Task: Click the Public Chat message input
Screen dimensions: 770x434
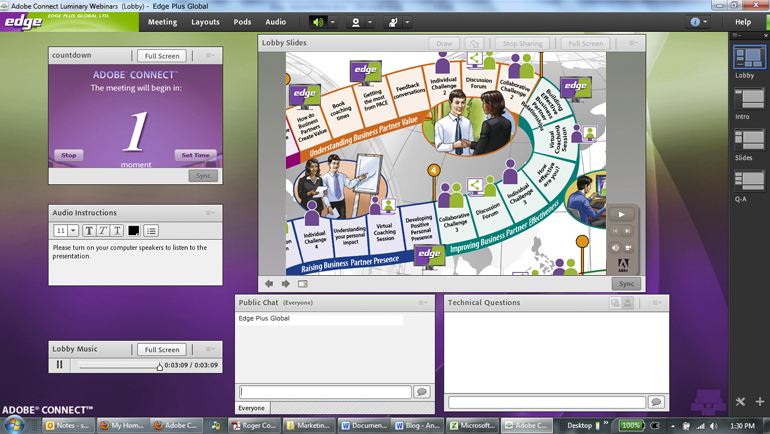Action: pos(325,392)
